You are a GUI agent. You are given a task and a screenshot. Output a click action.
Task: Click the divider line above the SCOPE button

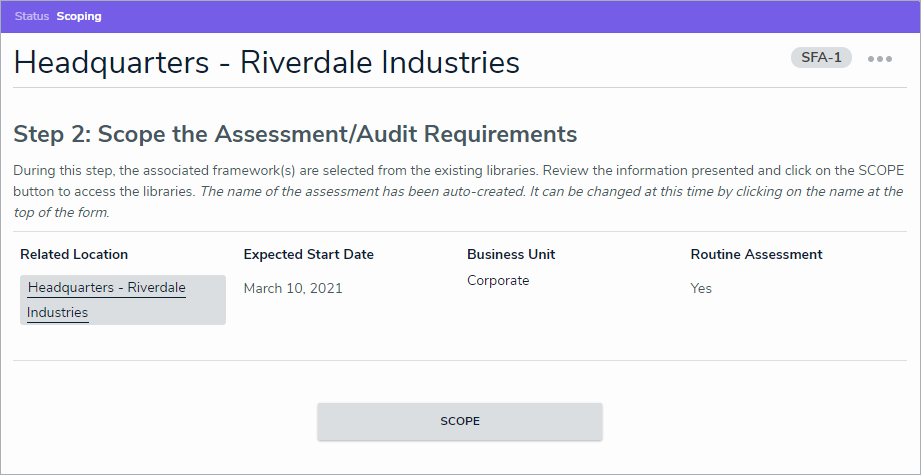(460, 360)
